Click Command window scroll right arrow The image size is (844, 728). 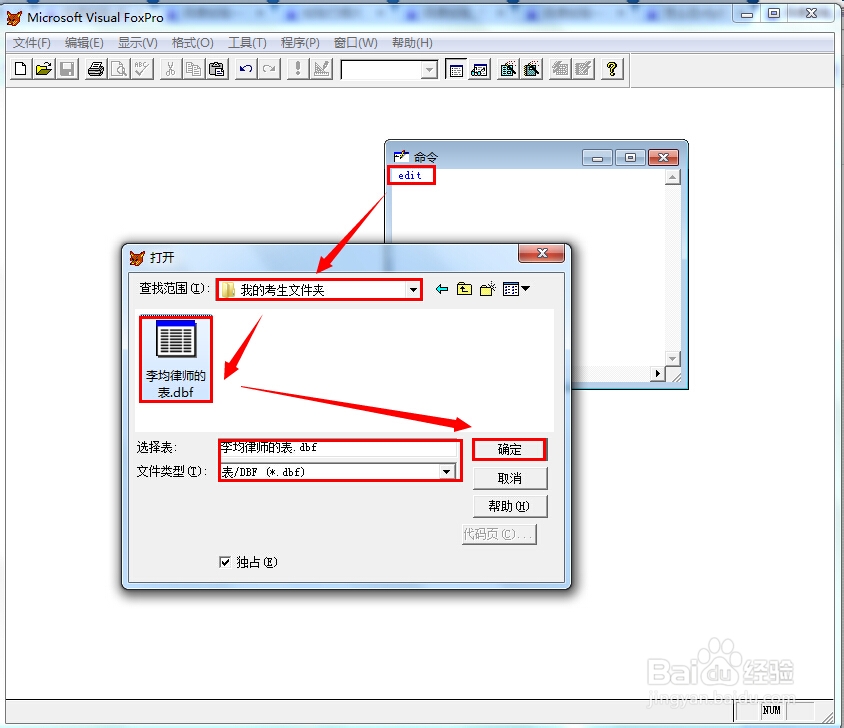tap(657, 373)
